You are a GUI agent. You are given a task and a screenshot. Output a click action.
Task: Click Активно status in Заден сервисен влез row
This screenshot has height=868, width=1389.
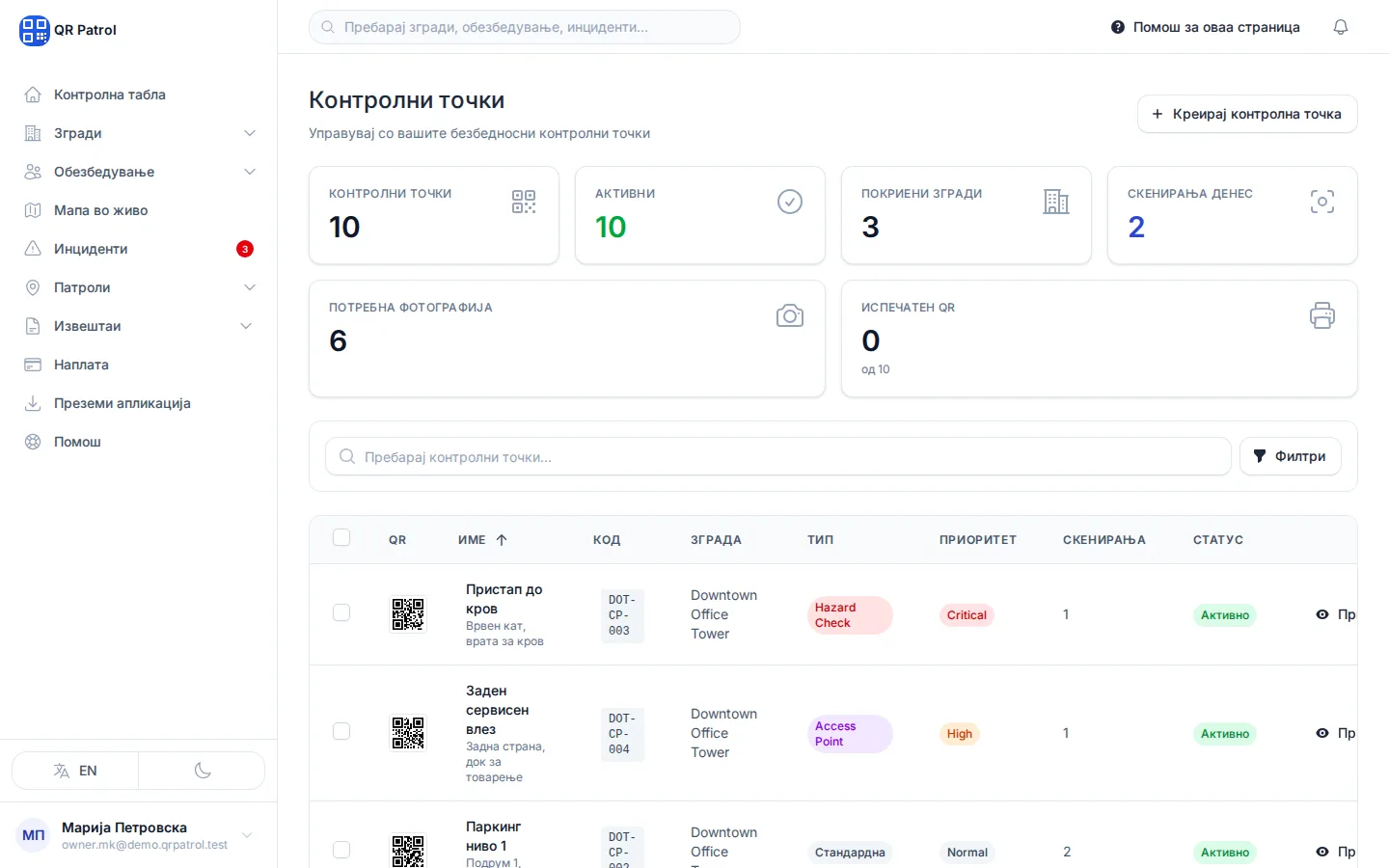[x=1225, y=734]
